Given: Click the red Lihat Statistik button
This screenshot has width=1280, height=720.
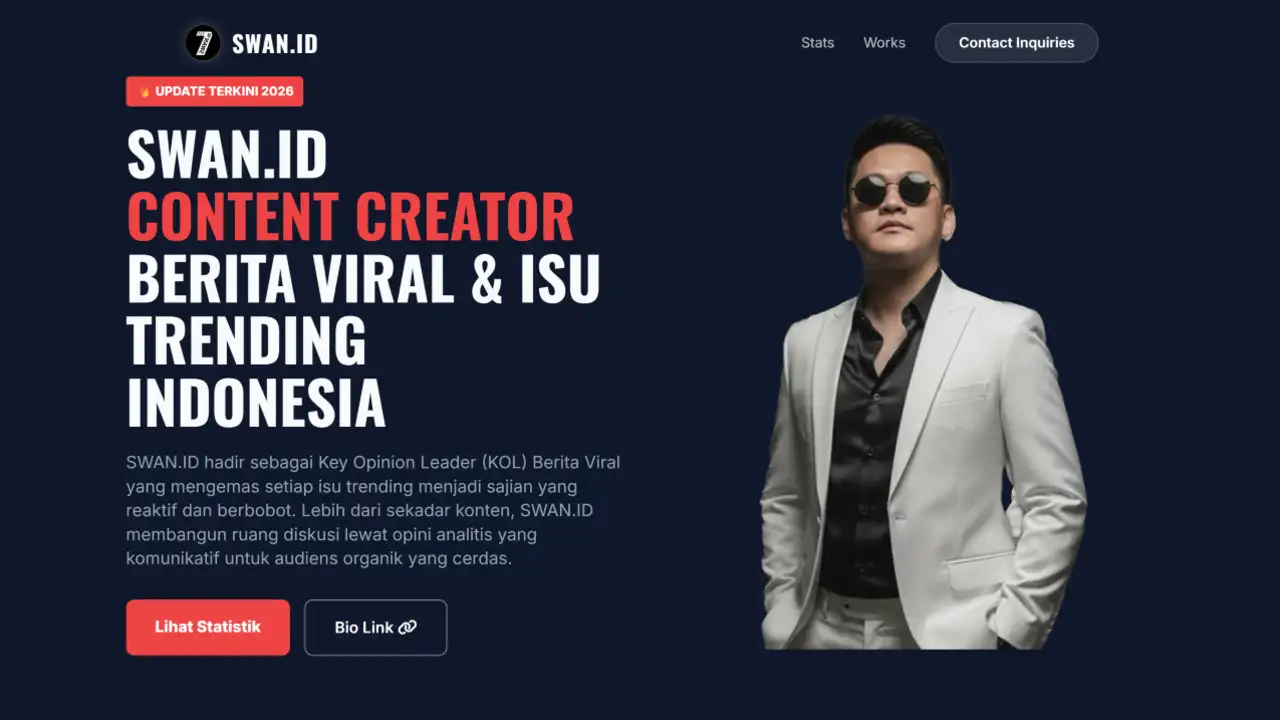Looking at the screenshot, I should coord(208,627).
